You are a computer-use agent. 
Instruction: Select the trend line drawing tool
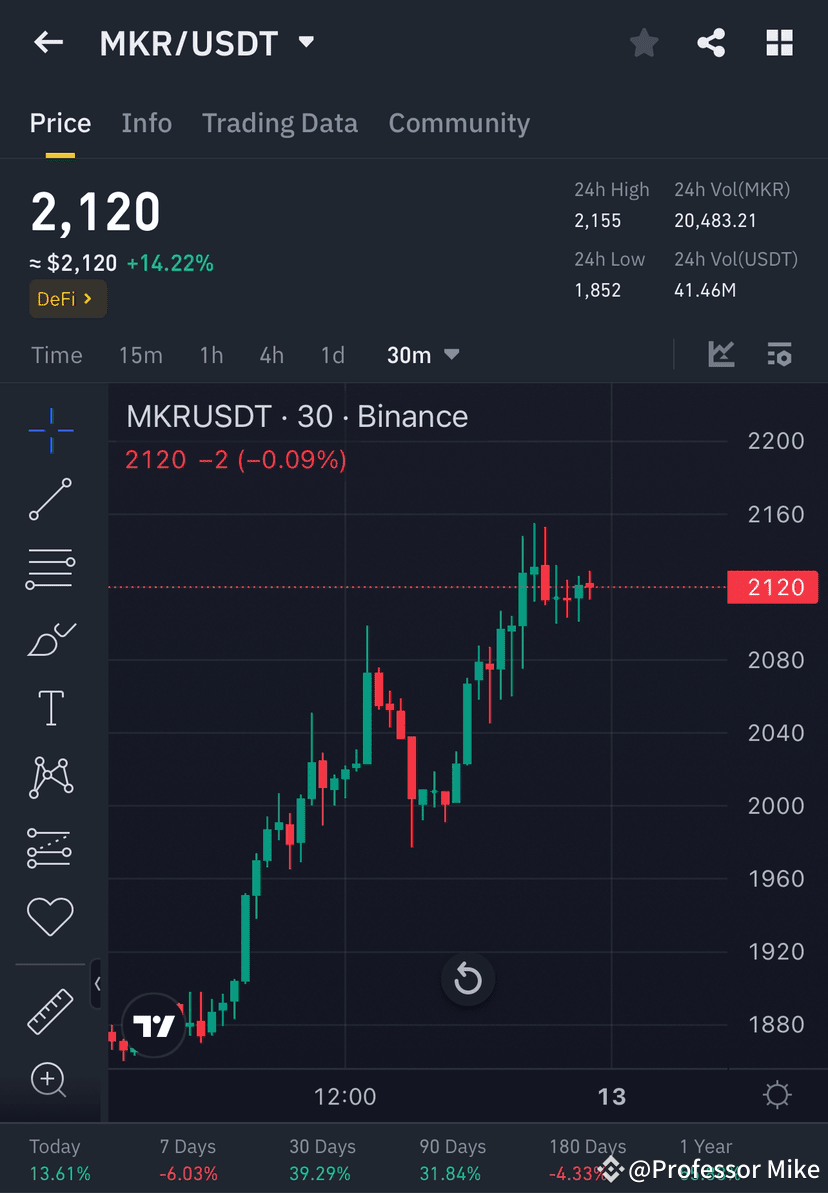49,499
